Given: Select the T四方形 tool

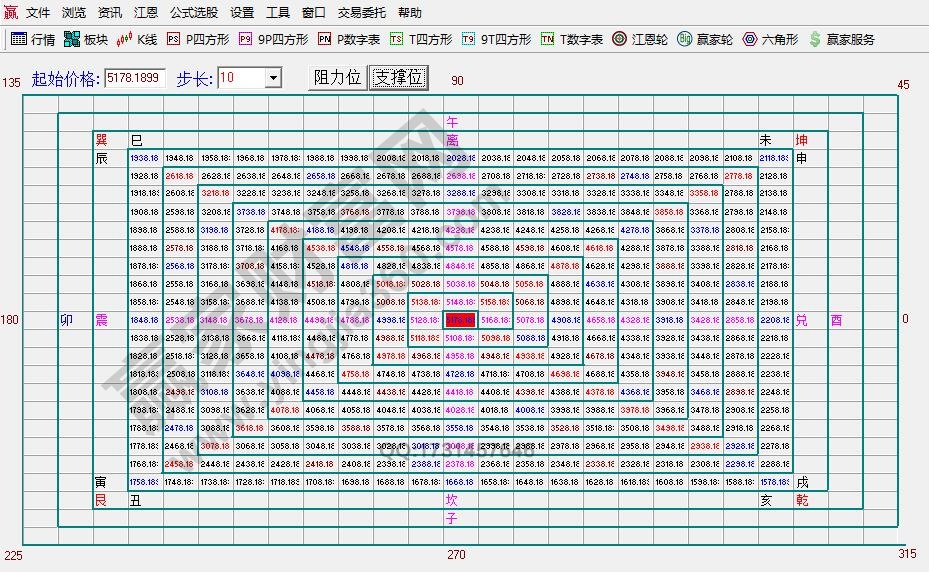Looking at the screenshot, I should [420, 40].
